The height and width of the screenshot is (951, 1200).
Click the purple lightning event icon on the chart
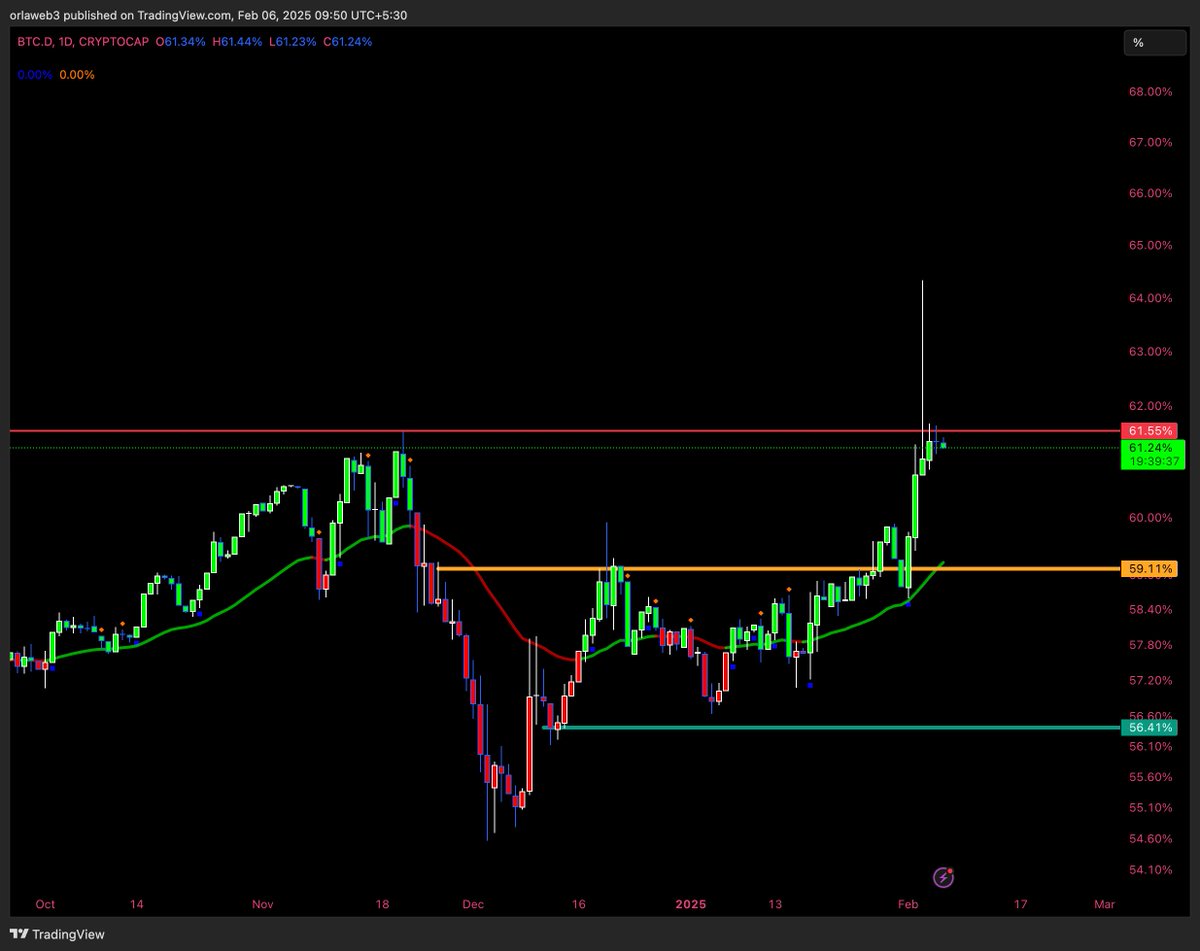tap(941, 877)
